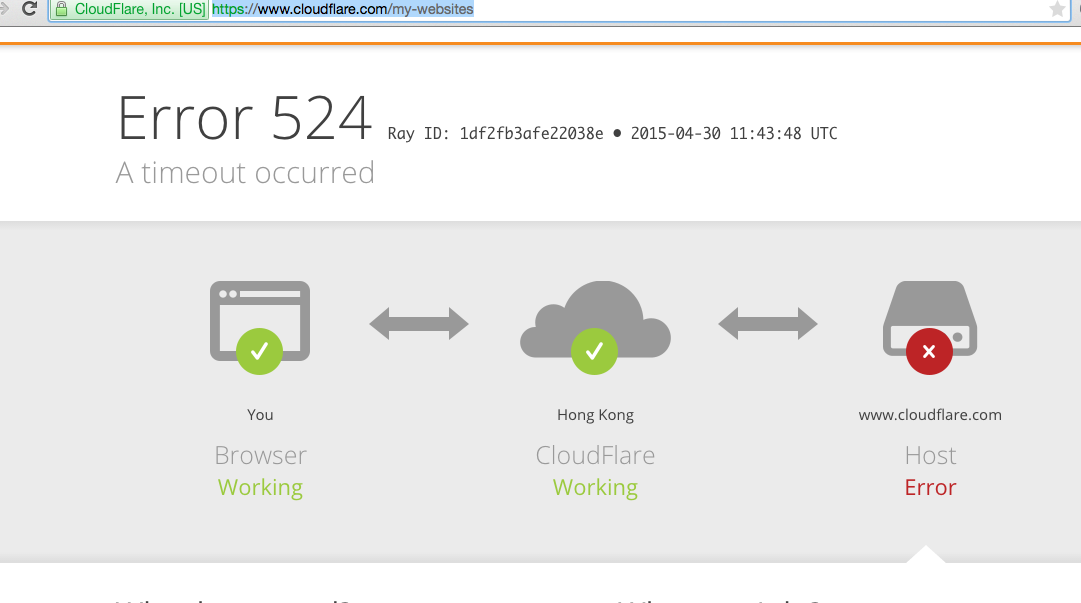
Task: Click the green checkmark on Browser
Action: pyautogui.click(x=259, y=351)
